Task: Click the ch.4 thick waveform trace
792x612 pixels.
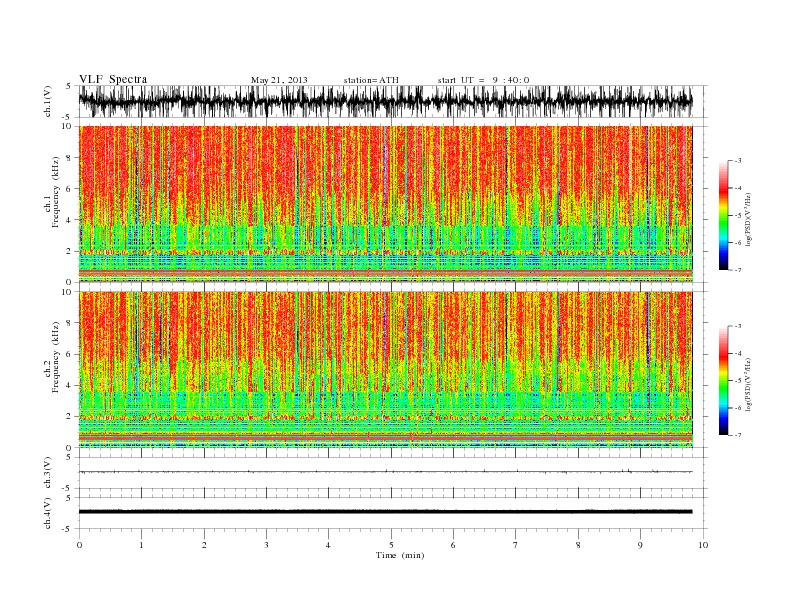Action: click(385, 512)
